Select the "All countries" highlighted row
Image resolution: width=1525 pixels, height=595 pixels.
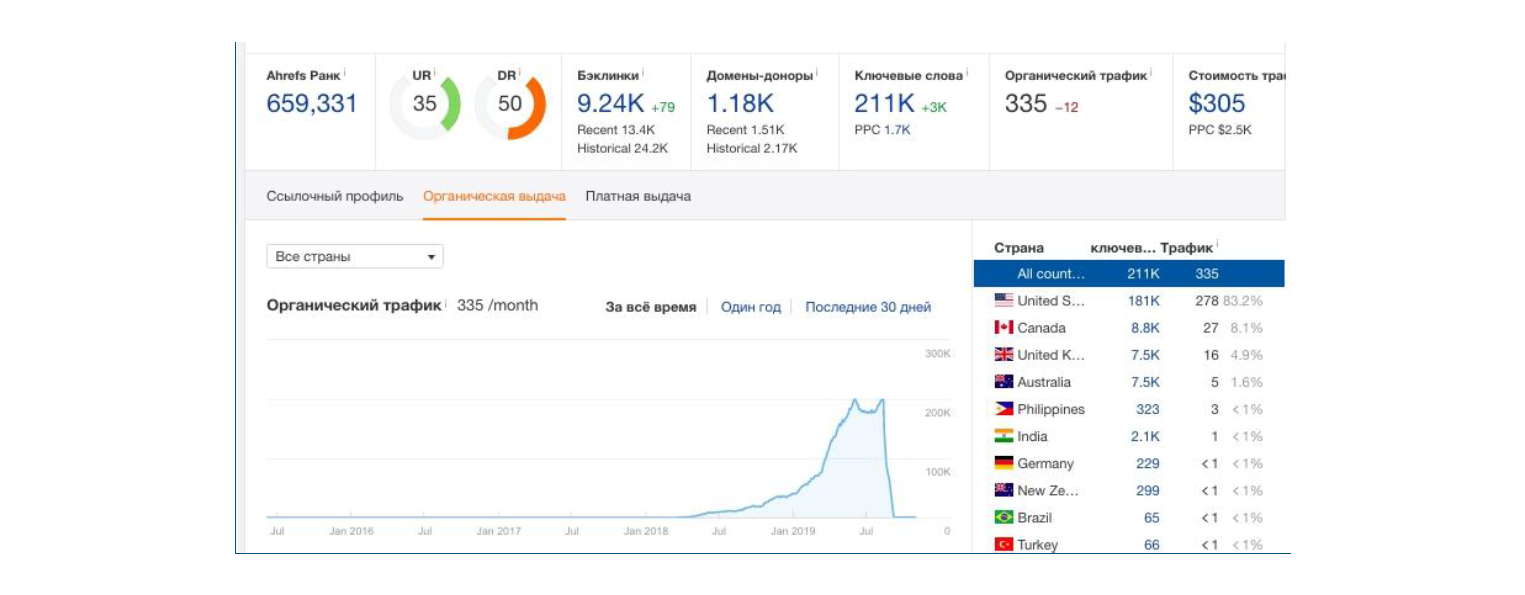click(x=1128, y=274)
